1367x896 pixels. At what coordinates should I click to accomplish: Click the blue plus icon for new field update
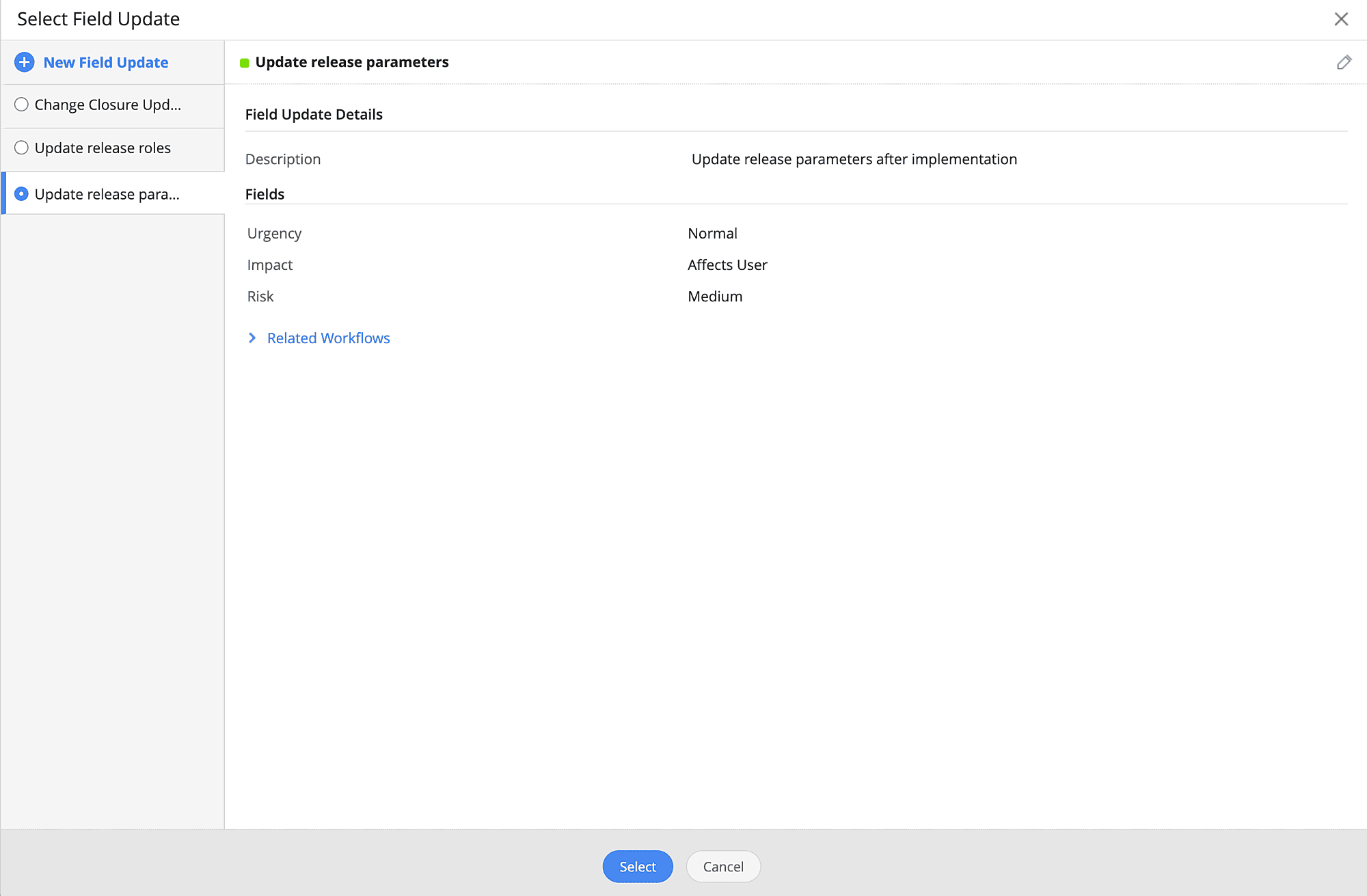24,62
